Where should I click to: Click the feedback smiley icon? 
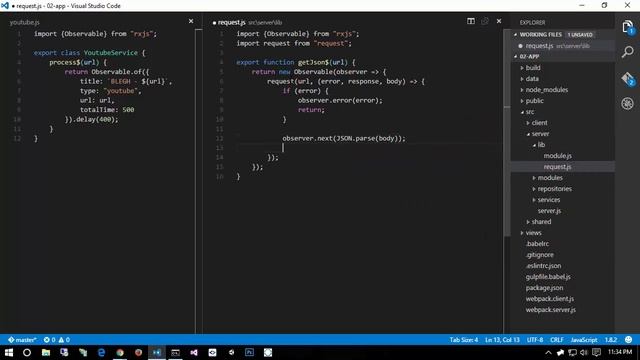pos(629,340)
